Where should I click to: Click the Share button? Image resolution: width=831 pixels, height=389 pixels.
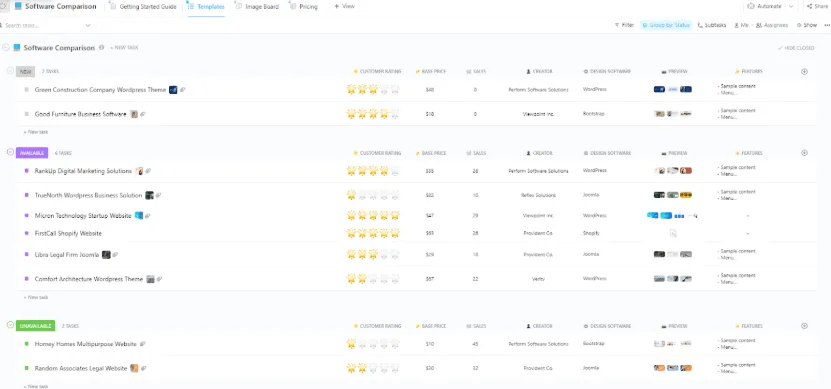pos(817,6)
